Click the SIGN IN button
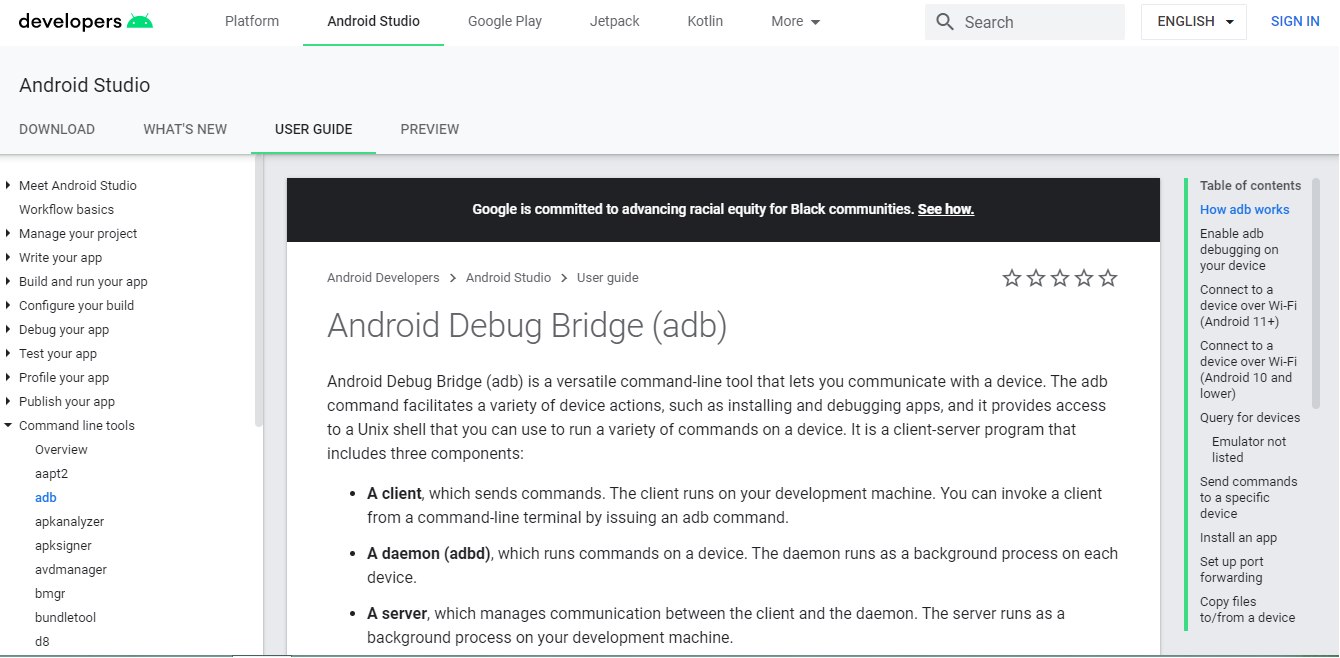The width and height of the screenshot is (1340, 658). click(x=1295, y=21)
